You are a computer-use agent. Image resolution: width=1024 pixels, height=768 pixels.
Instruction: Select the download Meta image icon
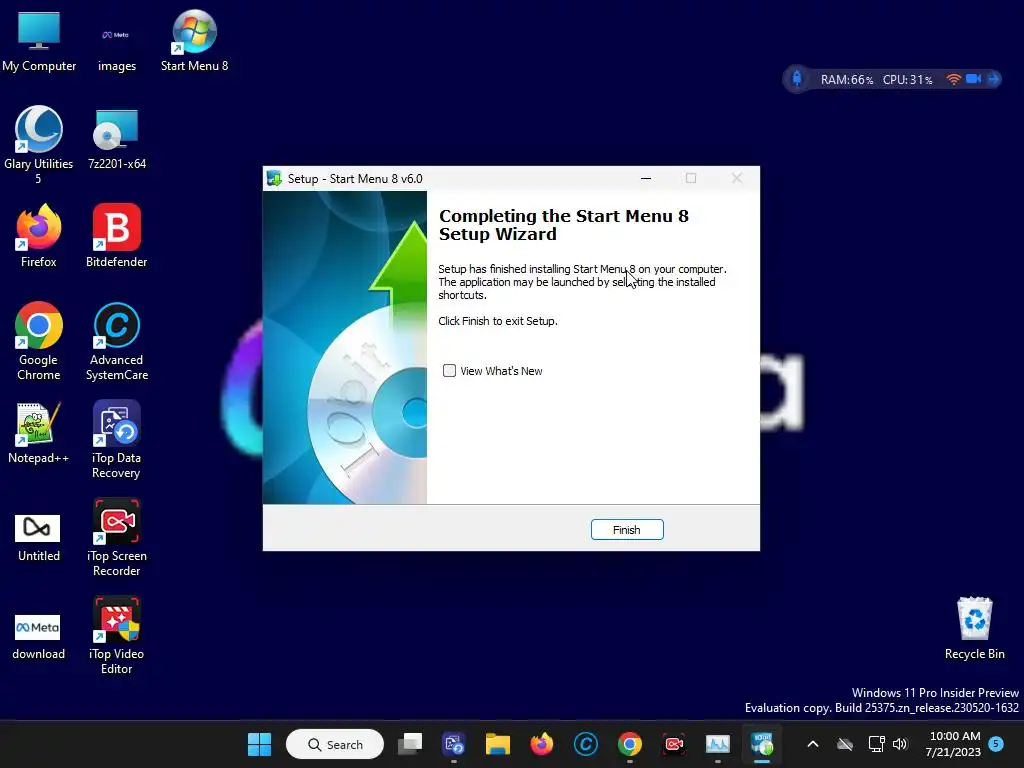click(39, 636)
